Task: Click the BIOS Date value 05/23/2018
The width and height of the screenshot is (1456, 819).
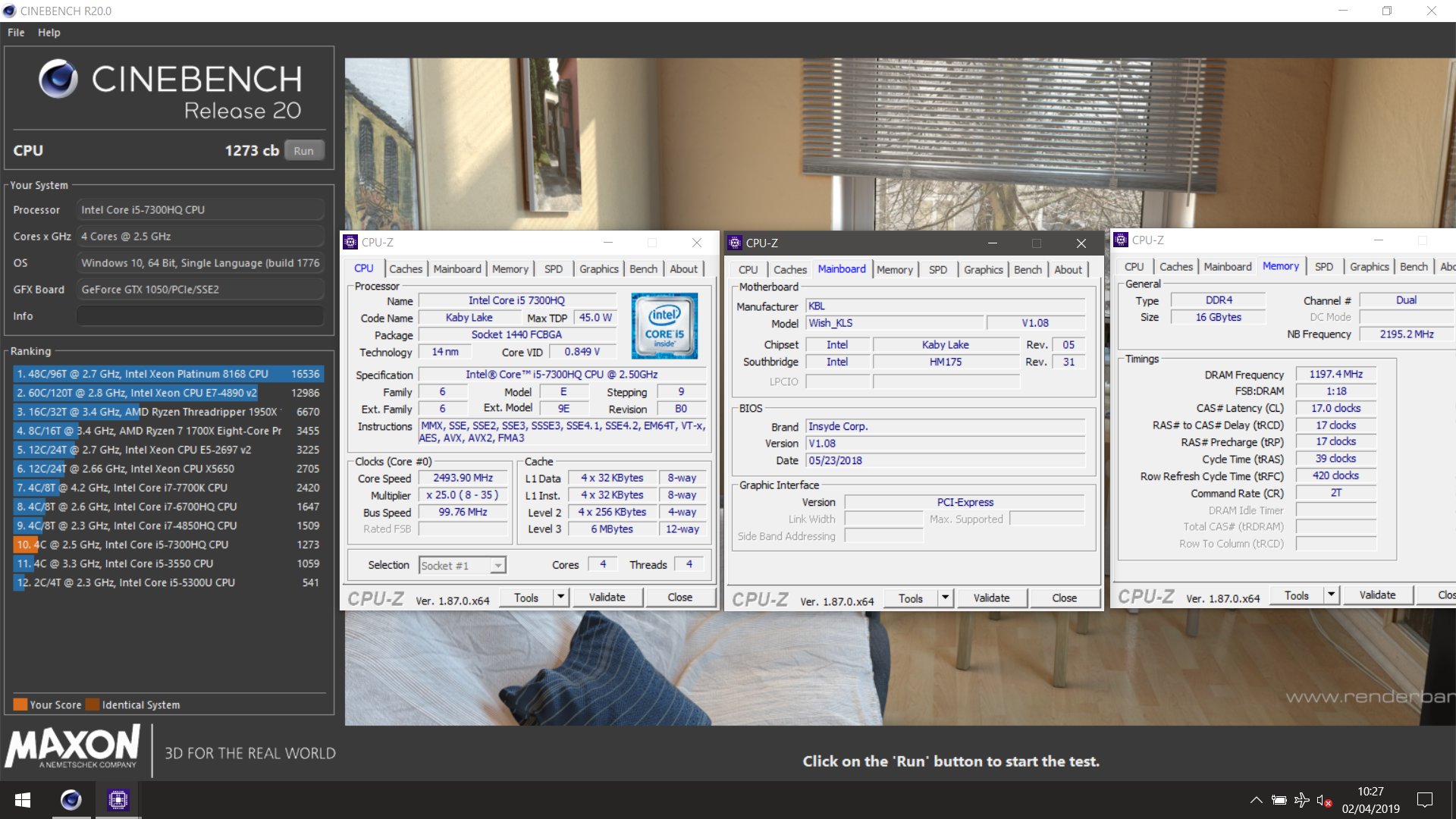Action: coord(945,460)
